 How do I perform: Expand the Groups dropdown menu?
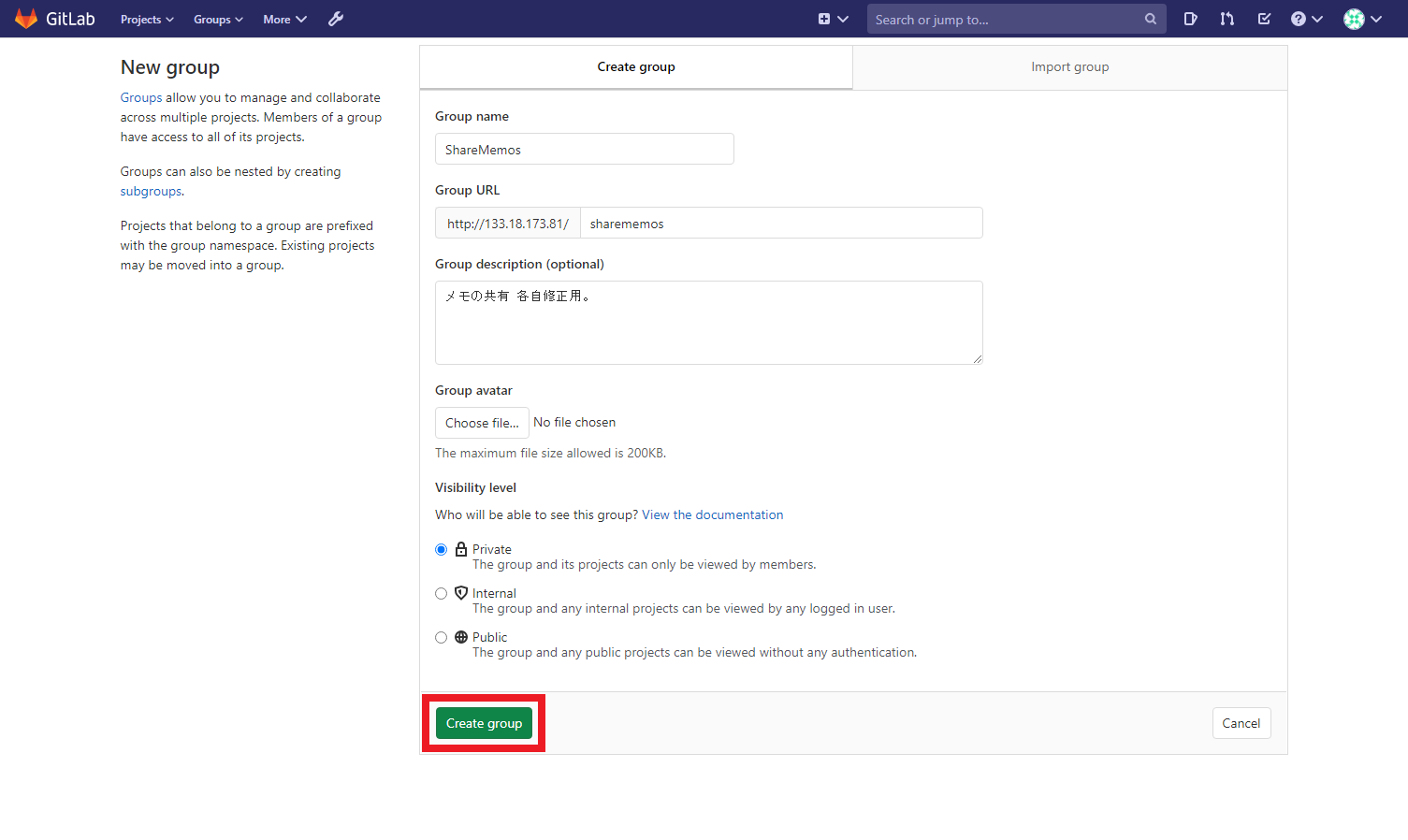tap(218, 20)
